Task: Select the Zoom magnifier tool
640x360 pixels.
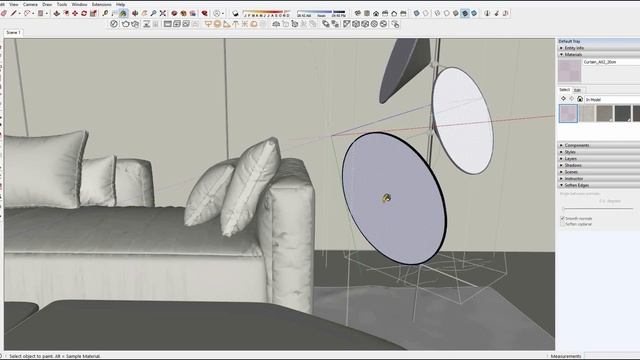Action: (x=153, y=13)
